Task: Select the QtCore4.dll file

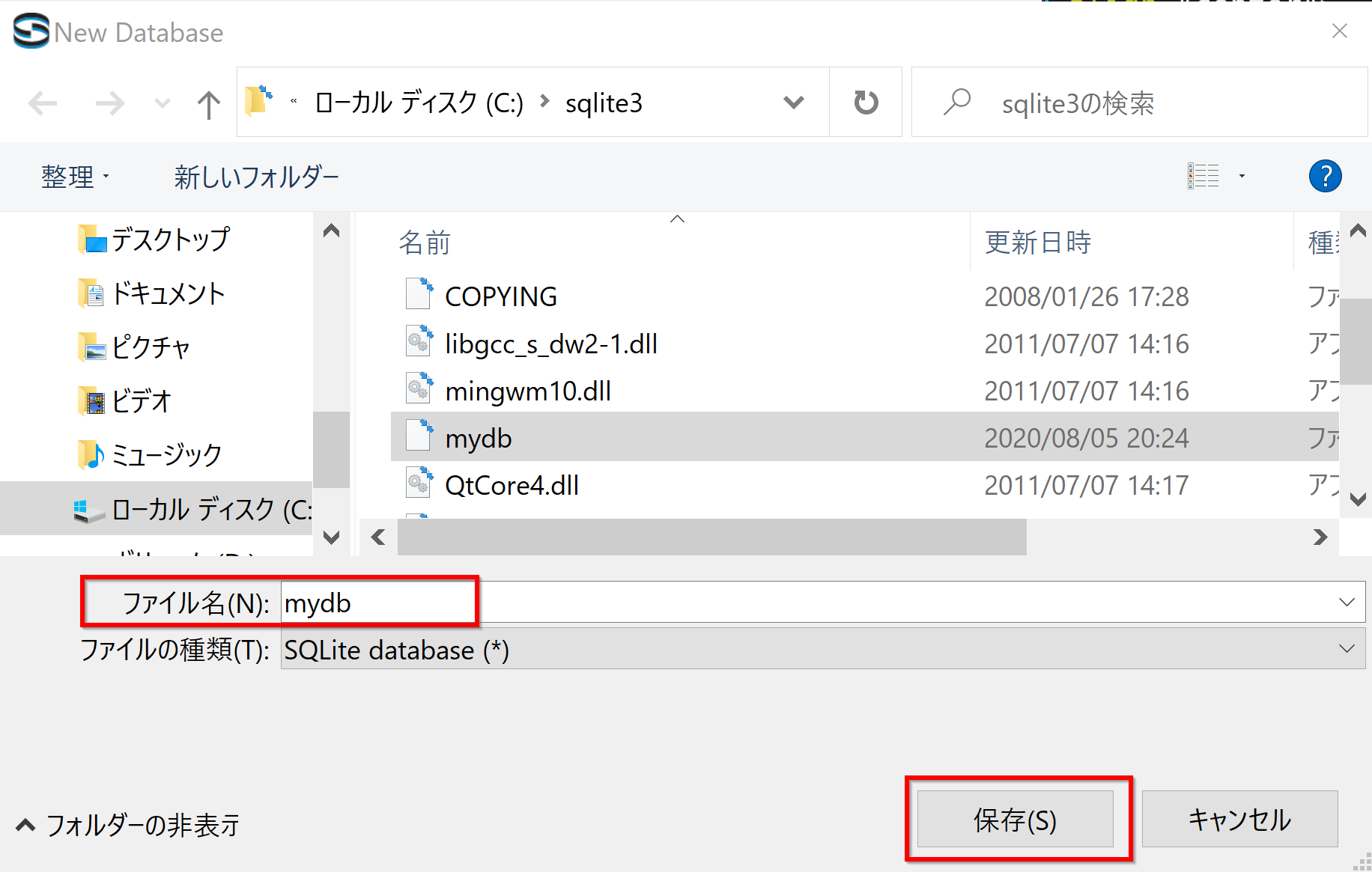Action: 512,485
